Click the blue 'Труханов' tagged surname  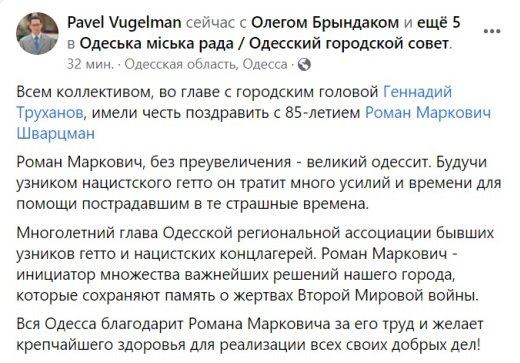click(x=50, y=113)
